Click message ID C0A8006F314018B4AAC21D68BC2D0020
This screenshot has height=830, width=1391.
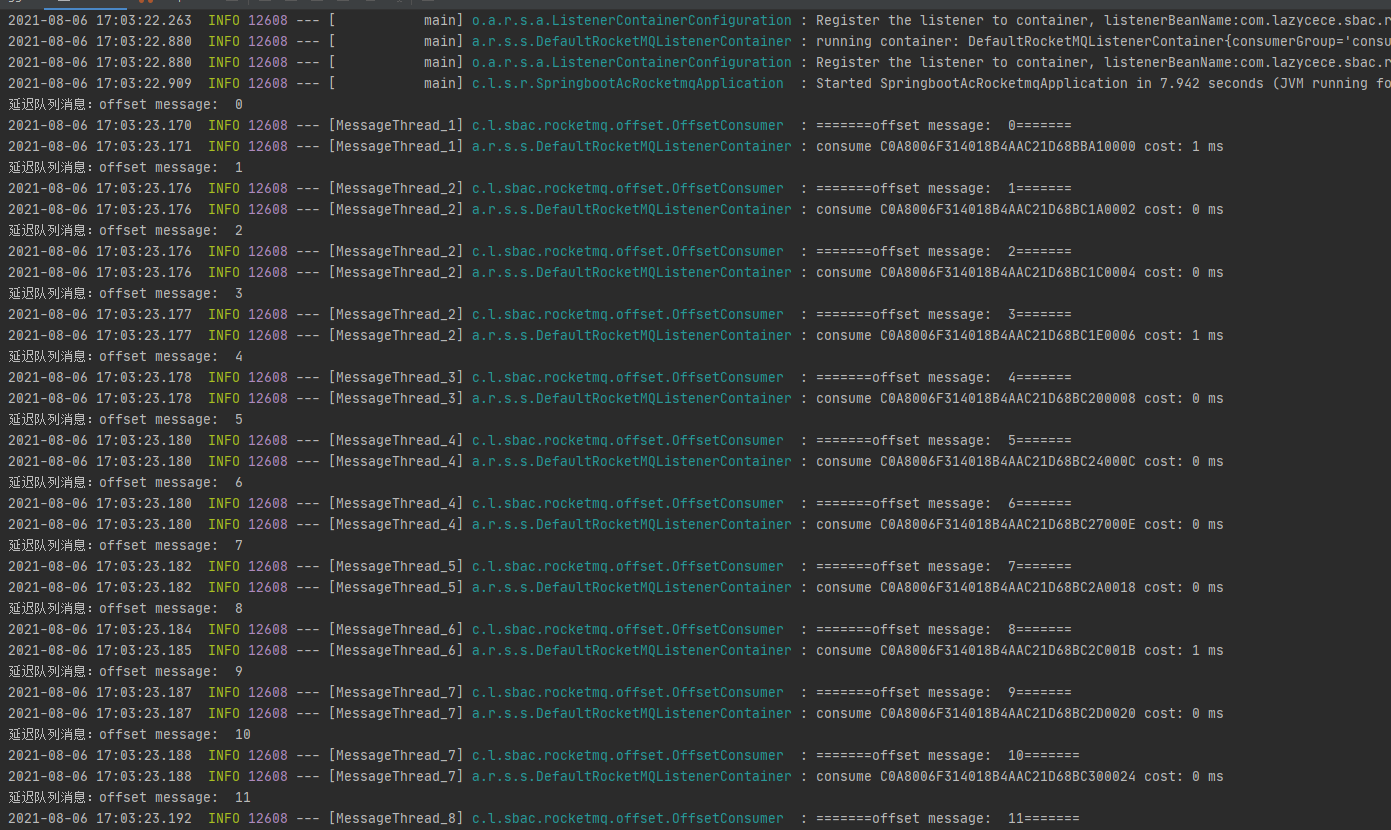click(1008, 713)
